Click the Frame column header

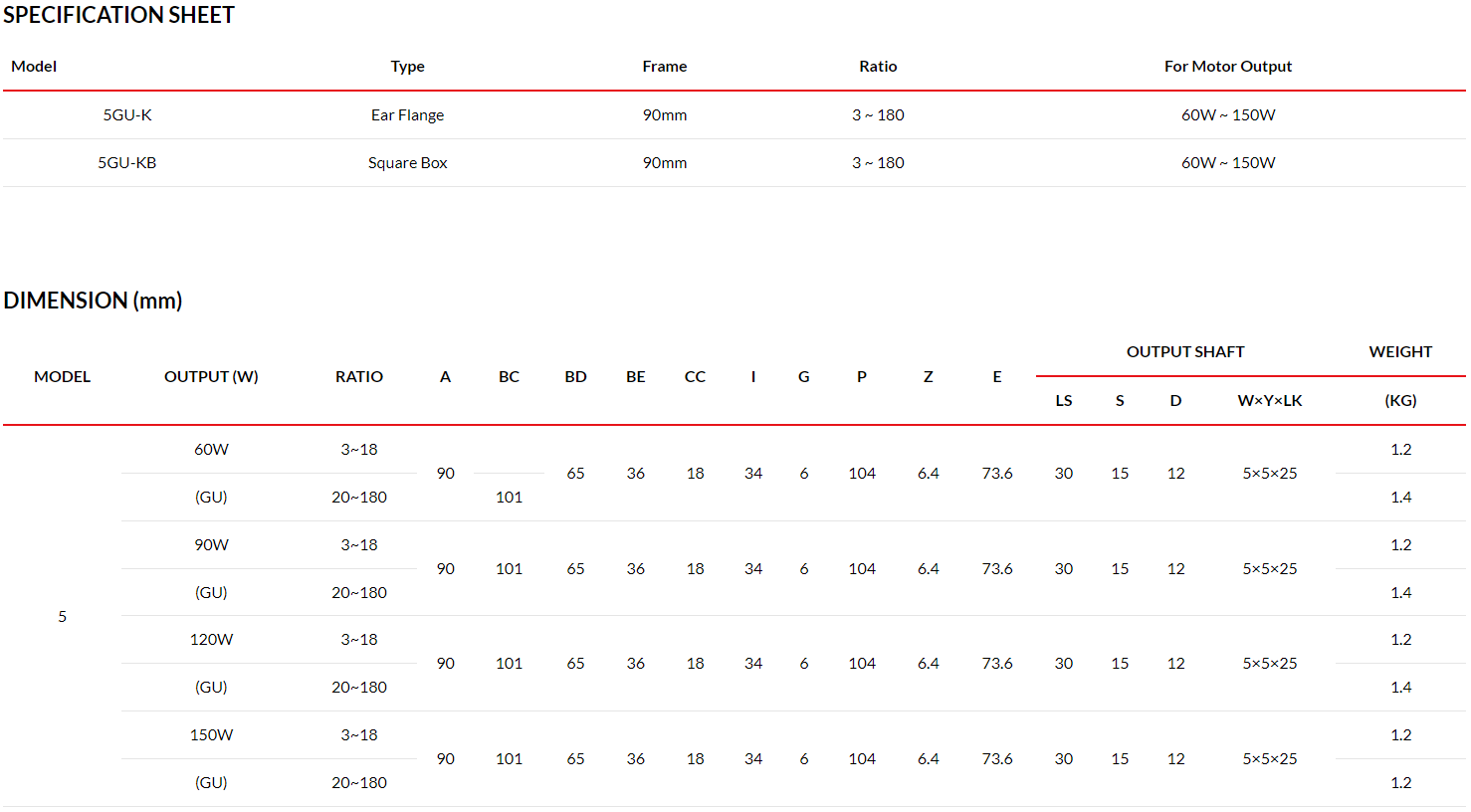pos(665,67)
